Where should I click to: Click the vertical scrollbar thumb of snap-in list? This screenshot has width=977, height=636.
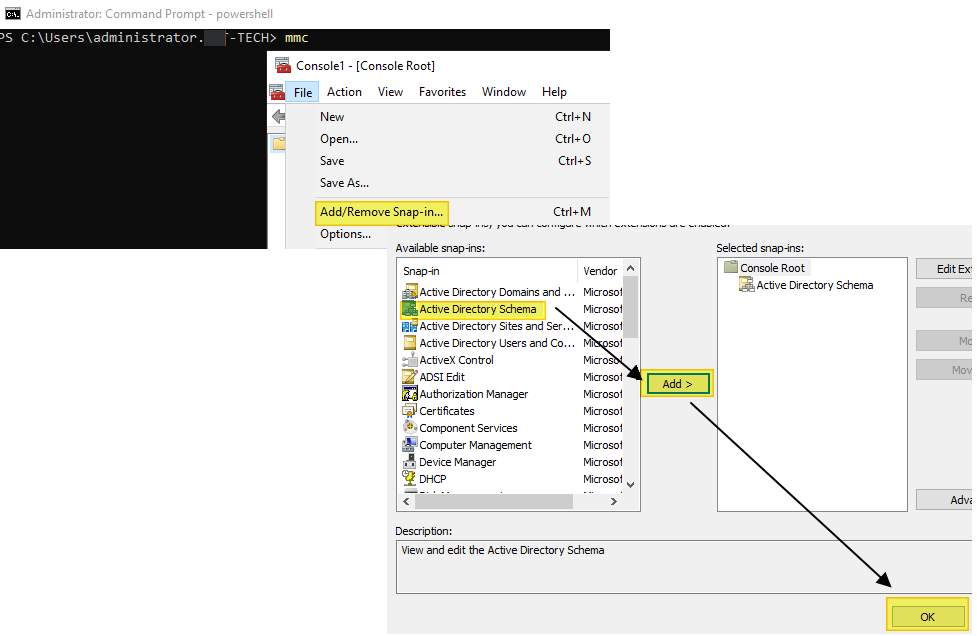point(631,306)
